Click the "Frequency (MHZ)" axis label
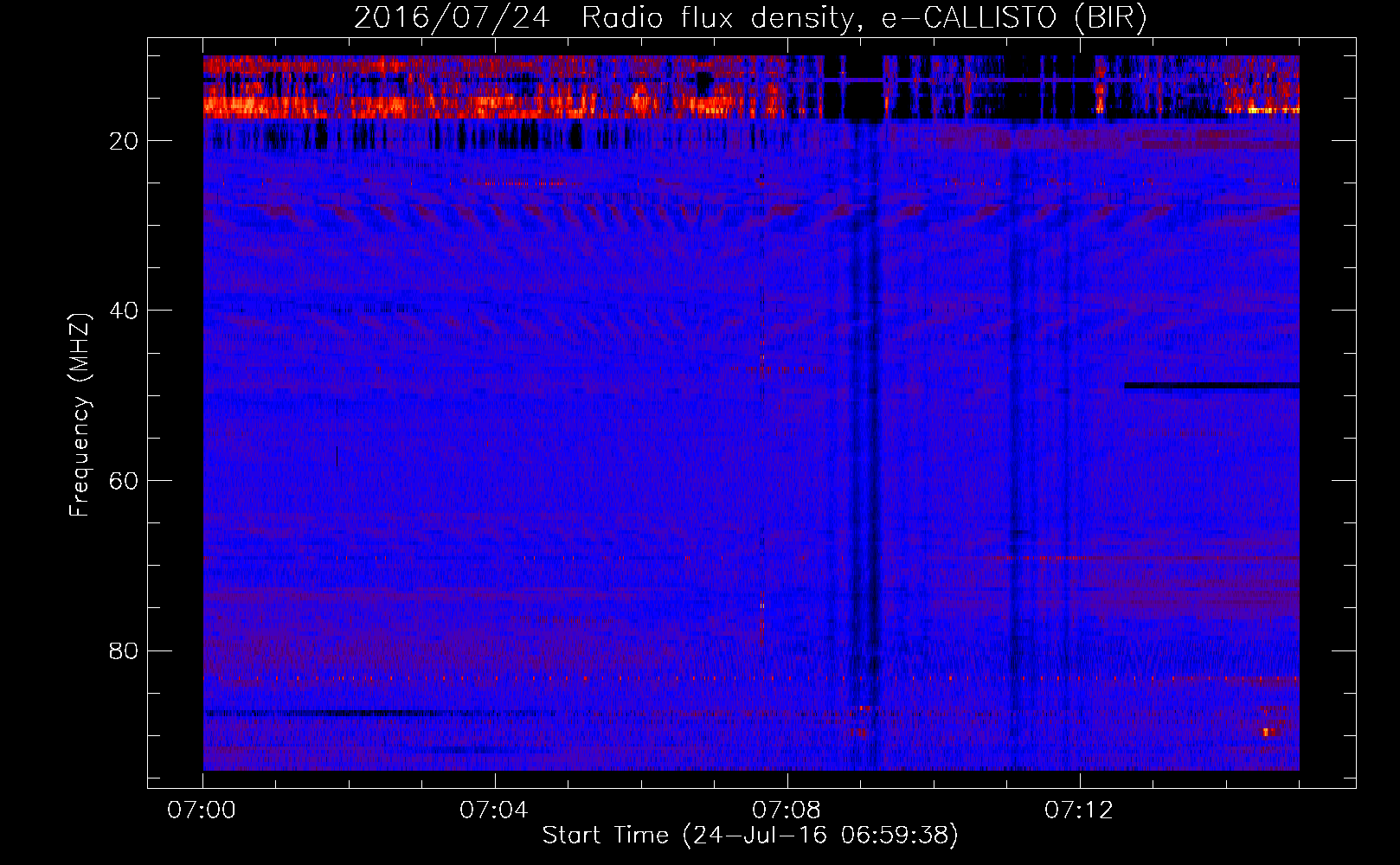Screen dimensions: 1400x865 (80, 415)
